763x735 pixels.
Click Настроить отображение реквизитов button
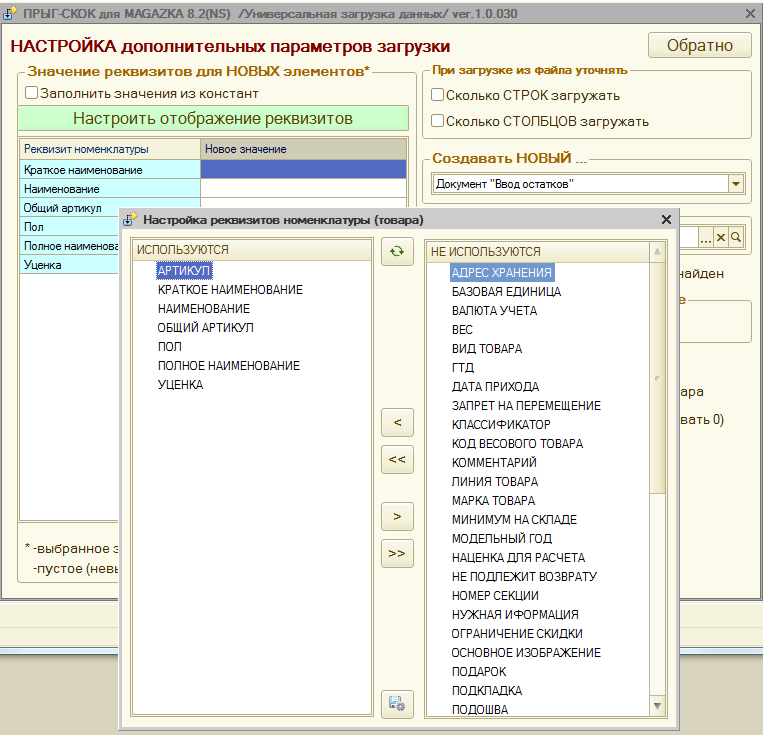click(x=213, y=118)
